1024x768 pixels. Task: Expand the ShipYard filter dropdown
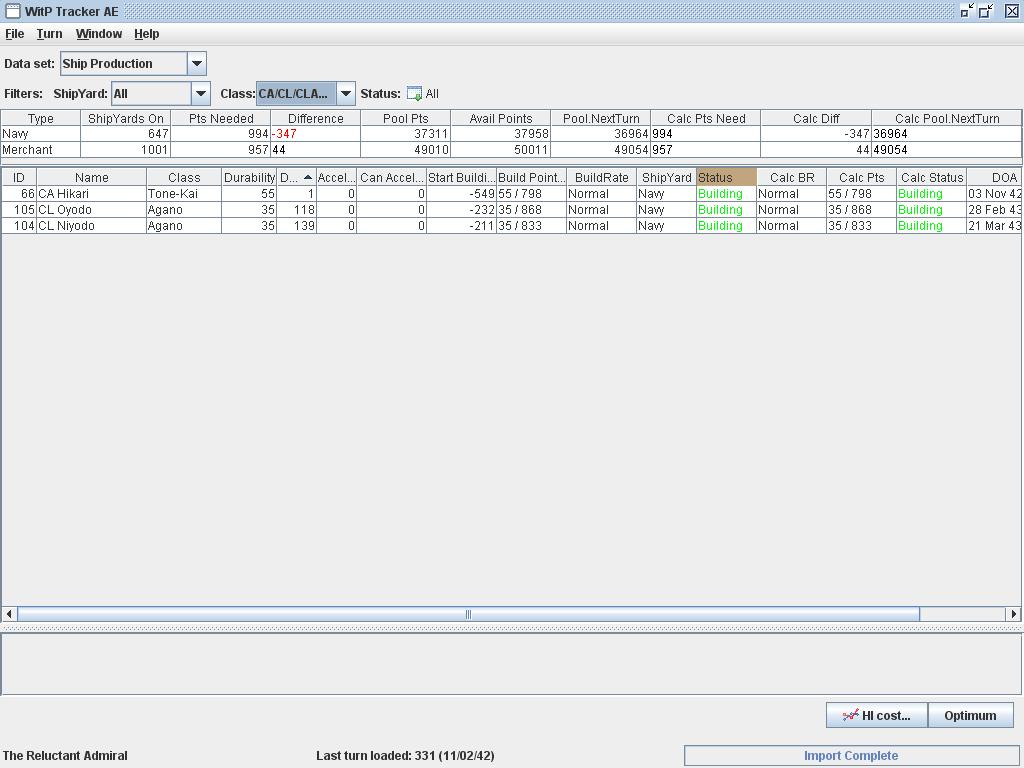click(x=201, y=93)
